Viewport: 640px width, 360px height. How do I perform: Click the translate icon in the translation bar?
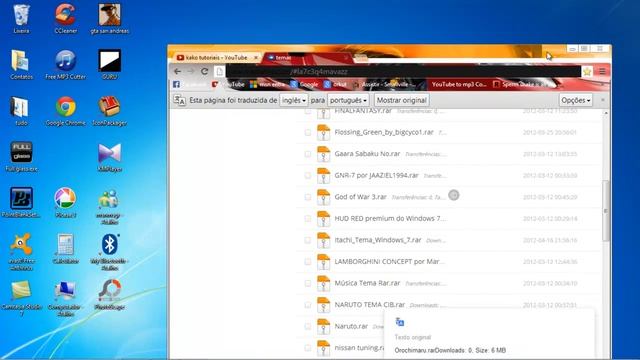pos(179,100)
